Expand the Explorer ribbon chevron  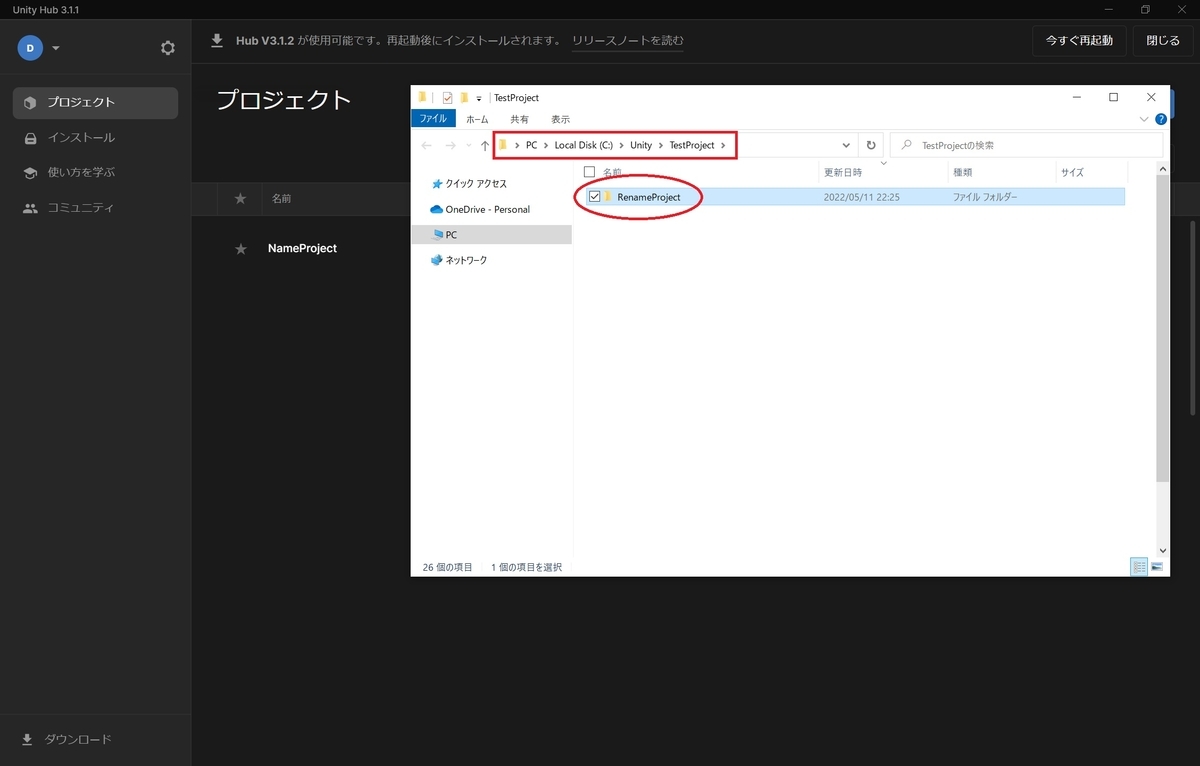[x=1145, y=118]
